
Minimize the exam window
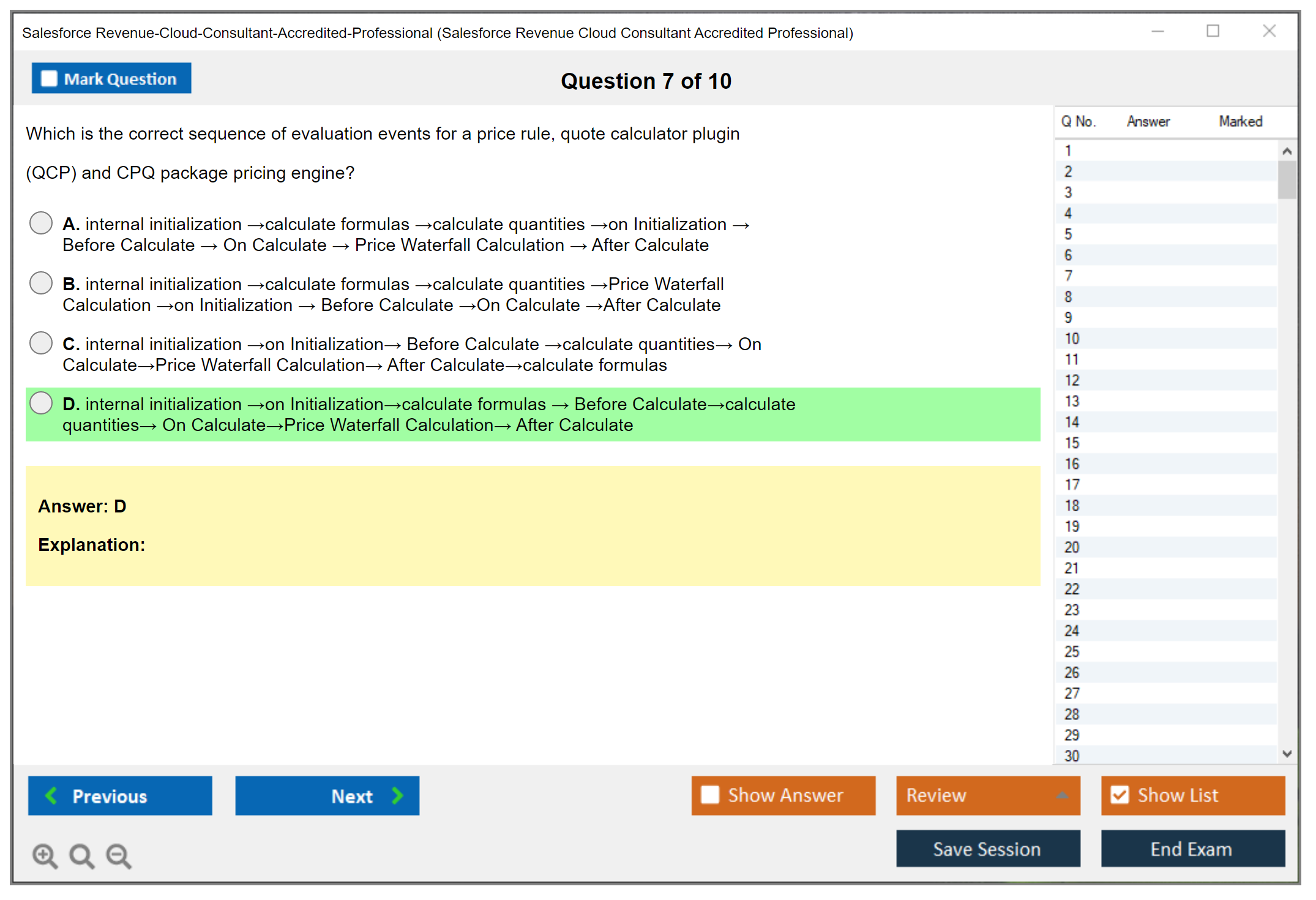(x=1157, y=31)
